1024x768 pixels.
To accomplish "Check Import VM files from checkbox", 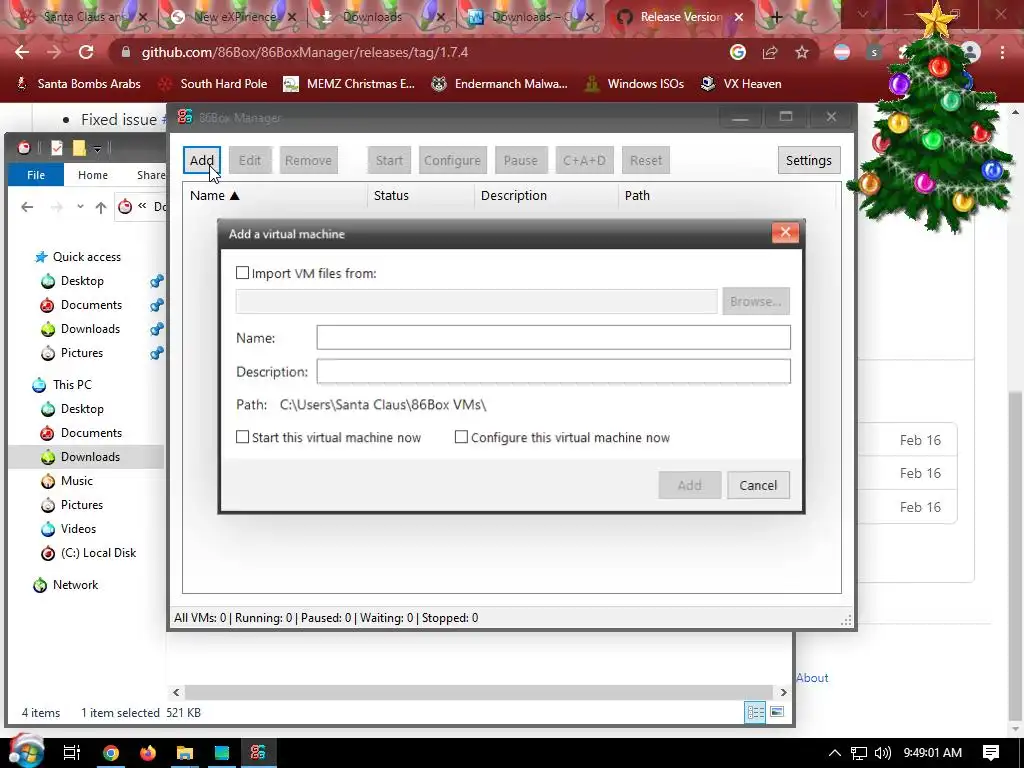I will (x=242, y=273).
